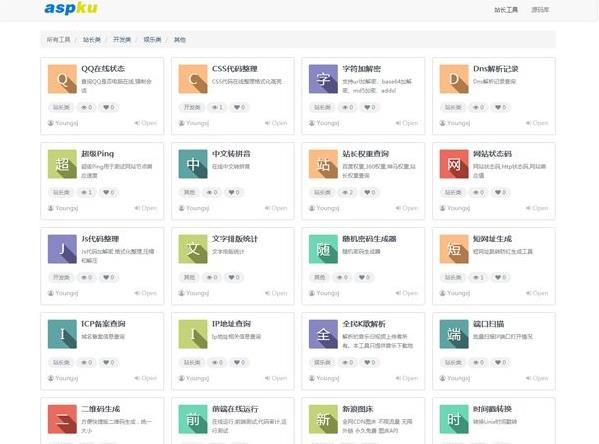Select the 所有工具 category tab
599x444 pixels.
pos(58,39)
